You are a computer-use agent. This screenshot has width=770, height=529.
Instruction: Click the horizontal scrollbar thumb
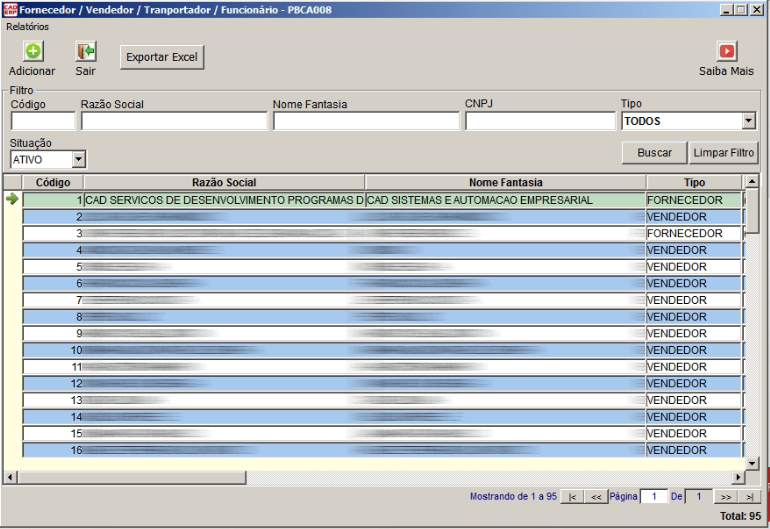[132, 477]
